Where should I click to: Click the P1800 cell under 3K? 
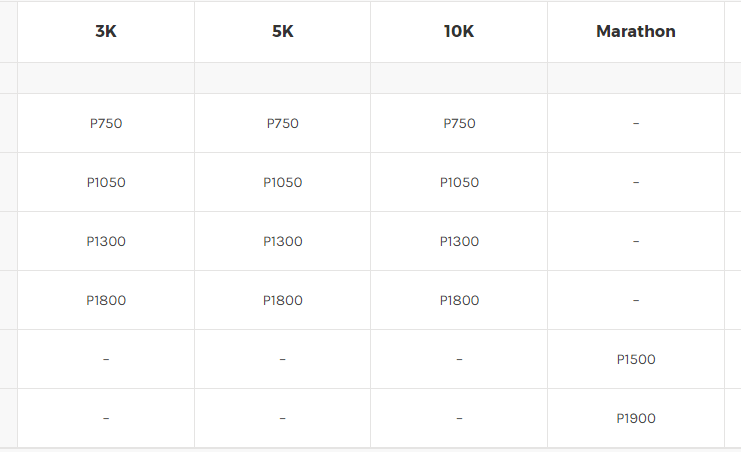click(106, 300)
